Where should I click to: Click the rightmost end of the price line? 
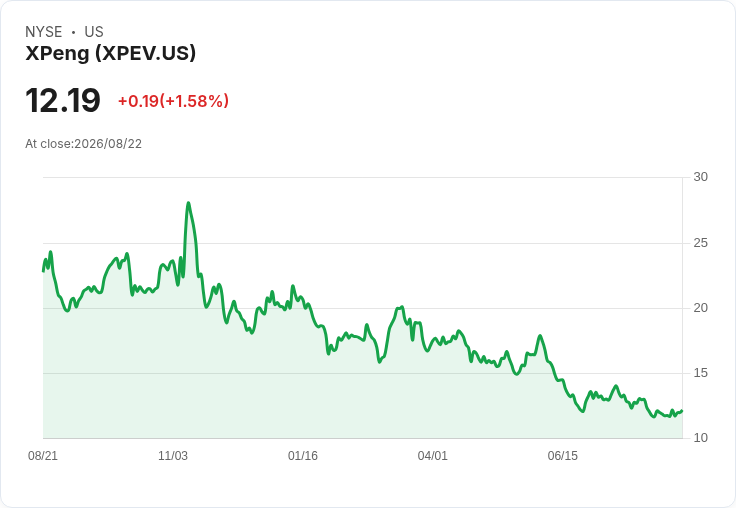tap(682, 411)
